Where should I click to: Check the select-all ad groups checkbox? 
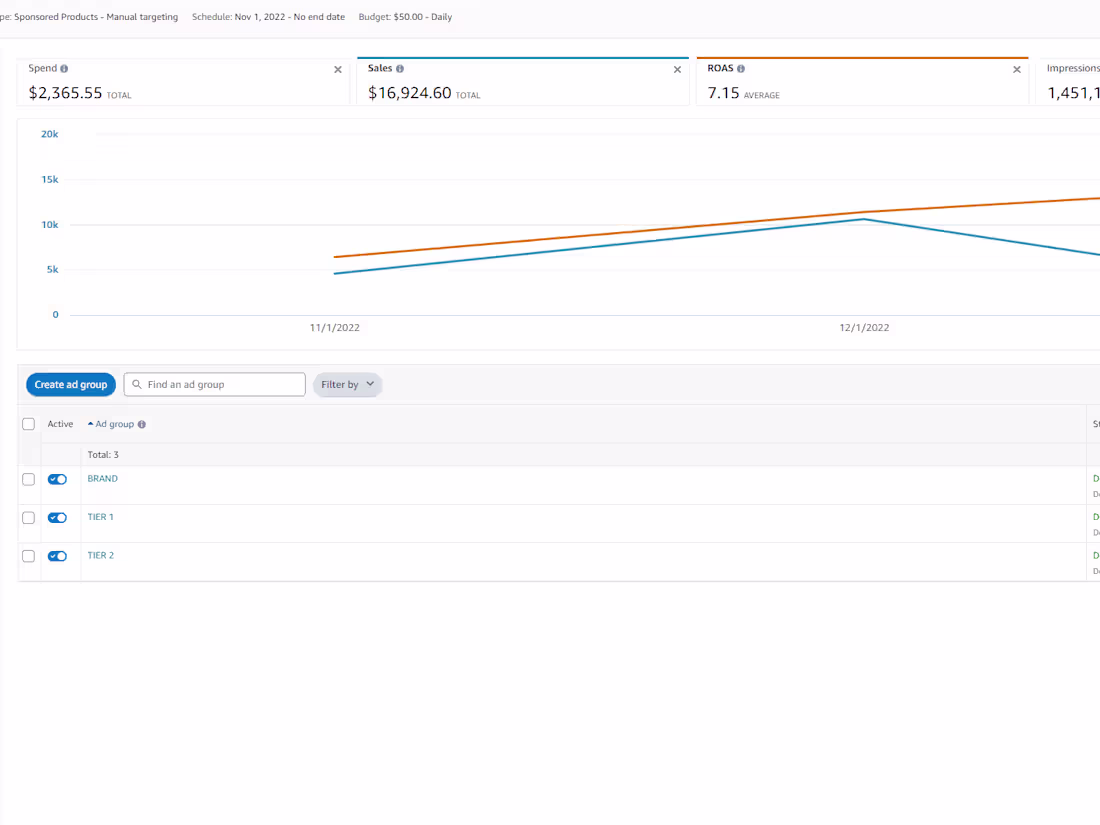point(28,423)
